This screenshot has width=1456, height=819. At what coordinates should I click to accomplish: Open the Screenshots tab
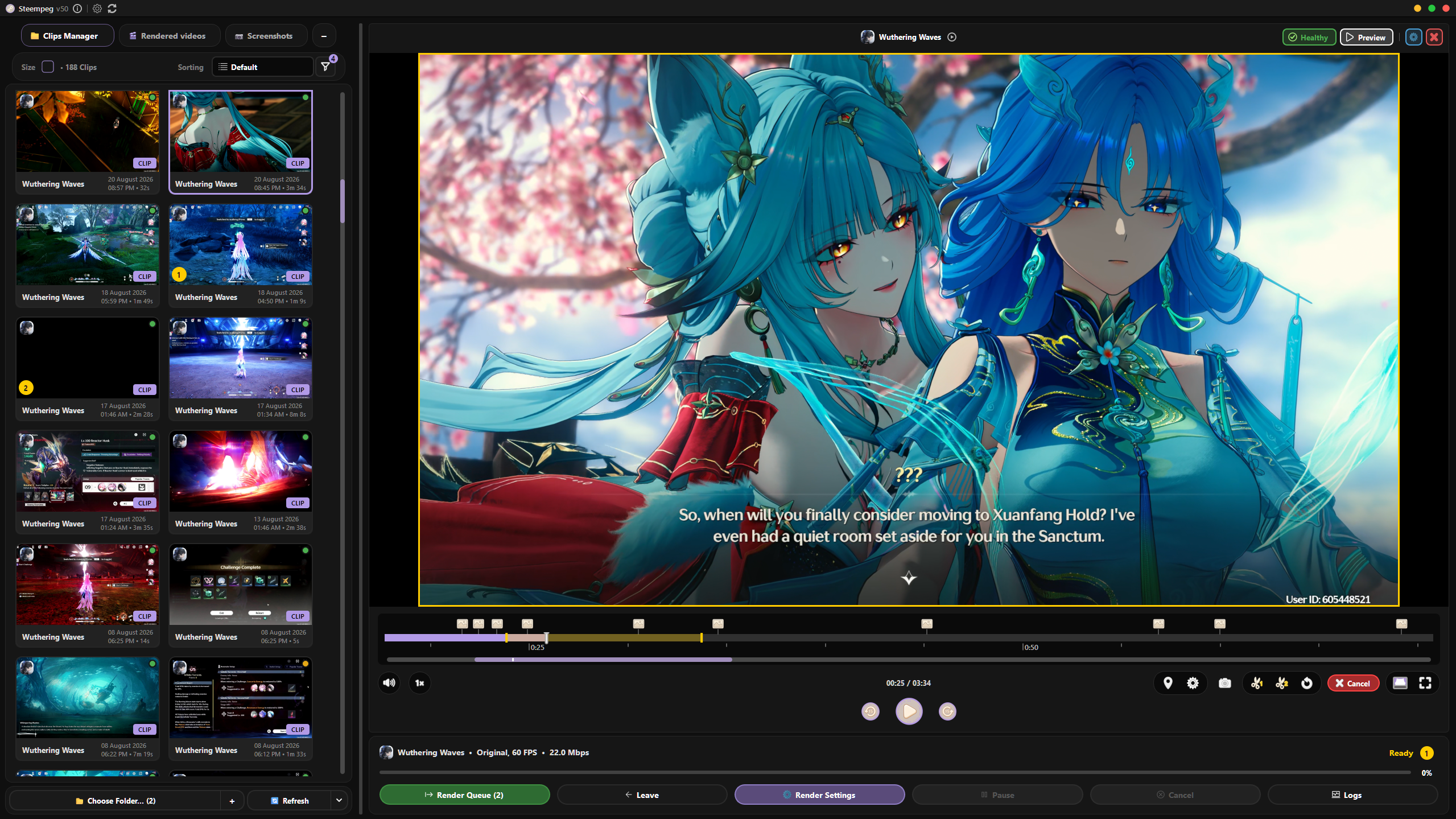266,36
